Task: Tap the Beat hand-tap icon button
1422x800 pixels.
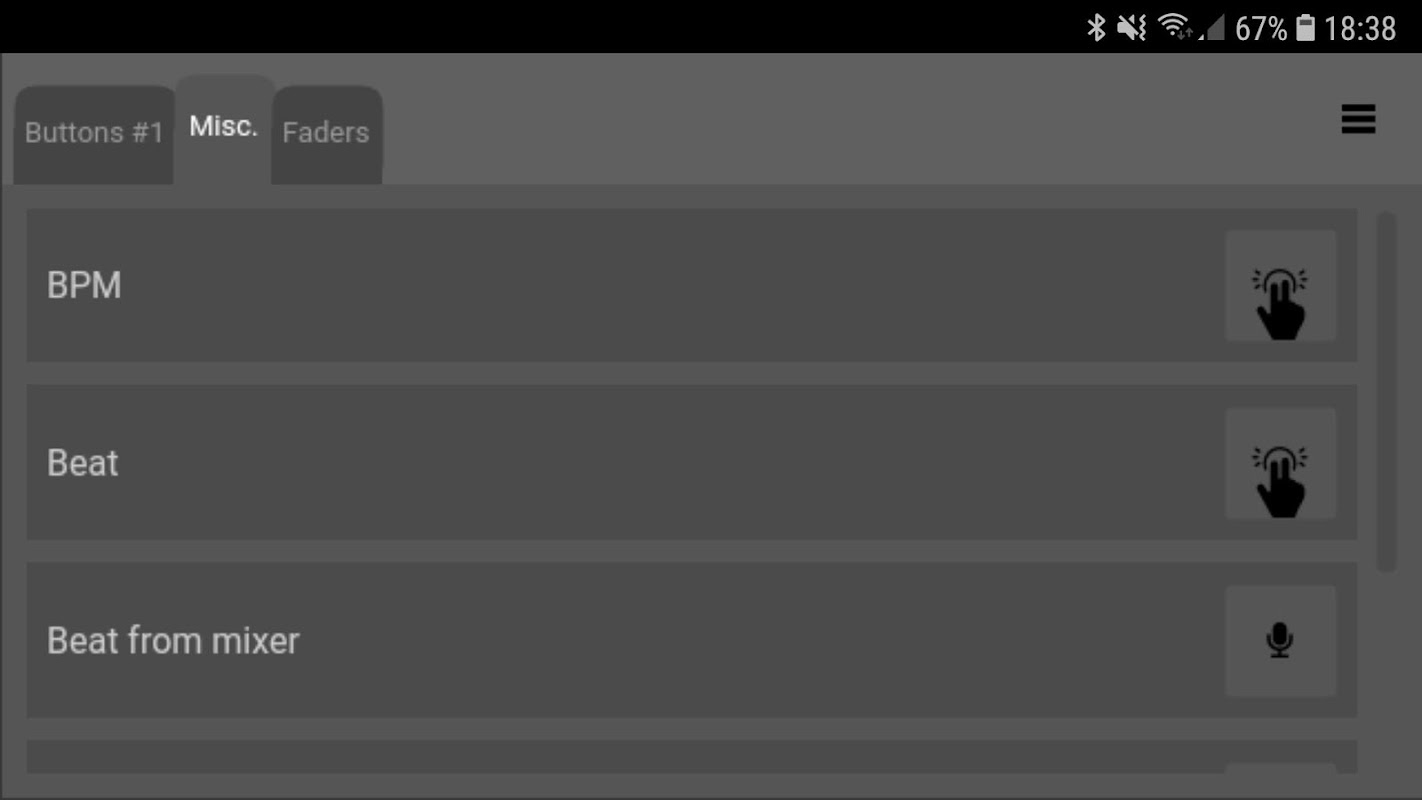Action: click(x=1280, y=463)
